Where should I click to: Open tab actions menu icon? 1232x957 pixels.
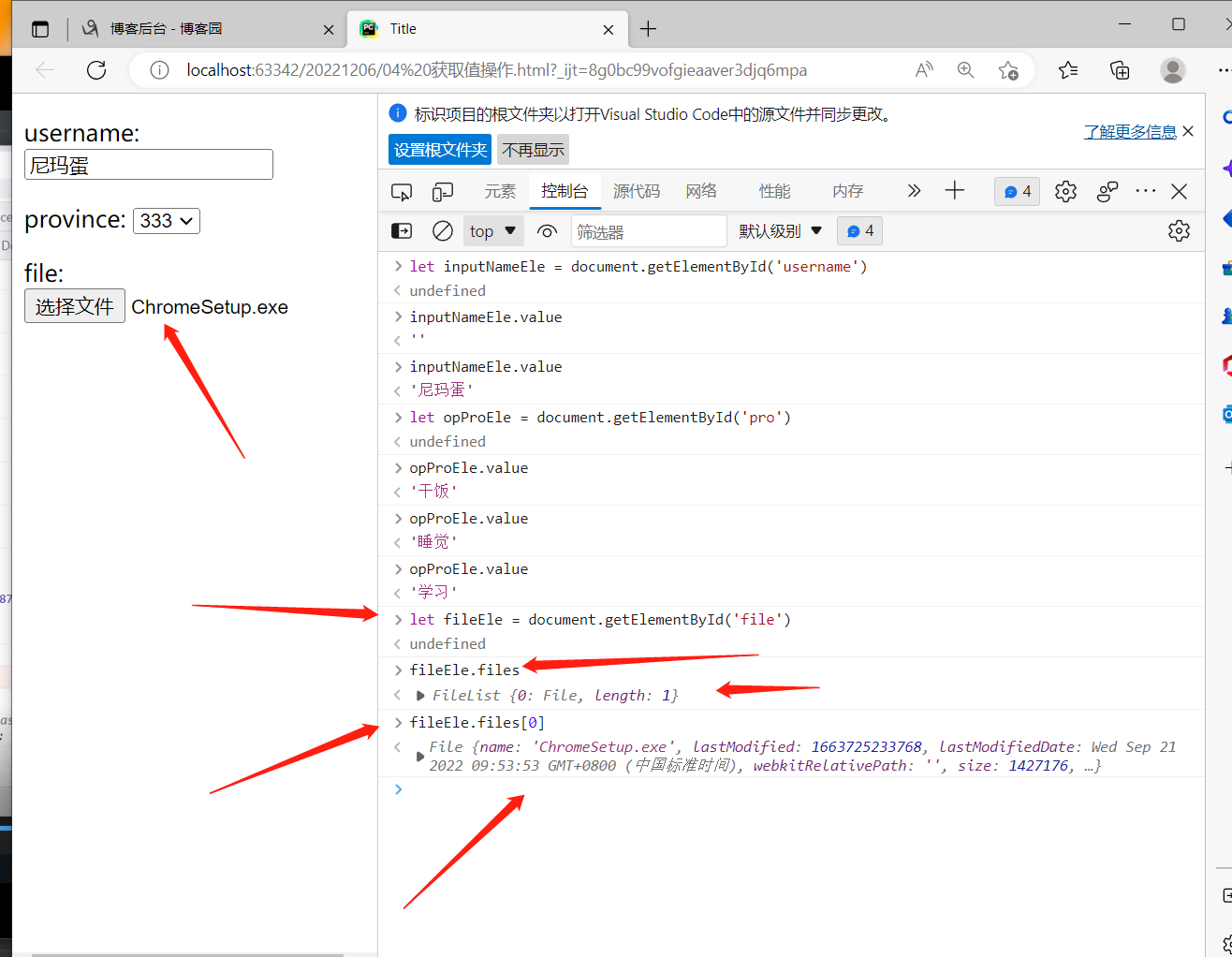40,29
